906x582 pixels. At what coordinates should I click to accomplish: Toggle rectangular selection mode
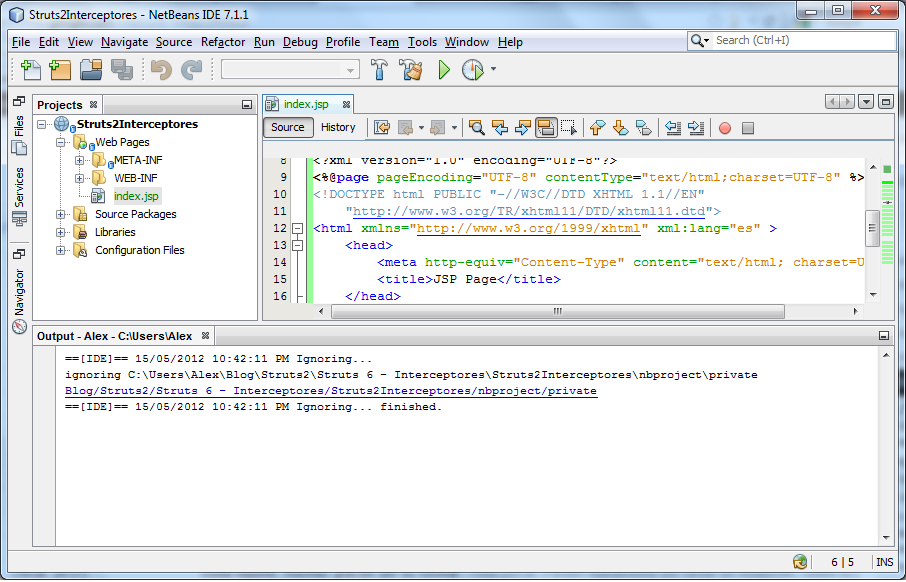pos(570,127)
